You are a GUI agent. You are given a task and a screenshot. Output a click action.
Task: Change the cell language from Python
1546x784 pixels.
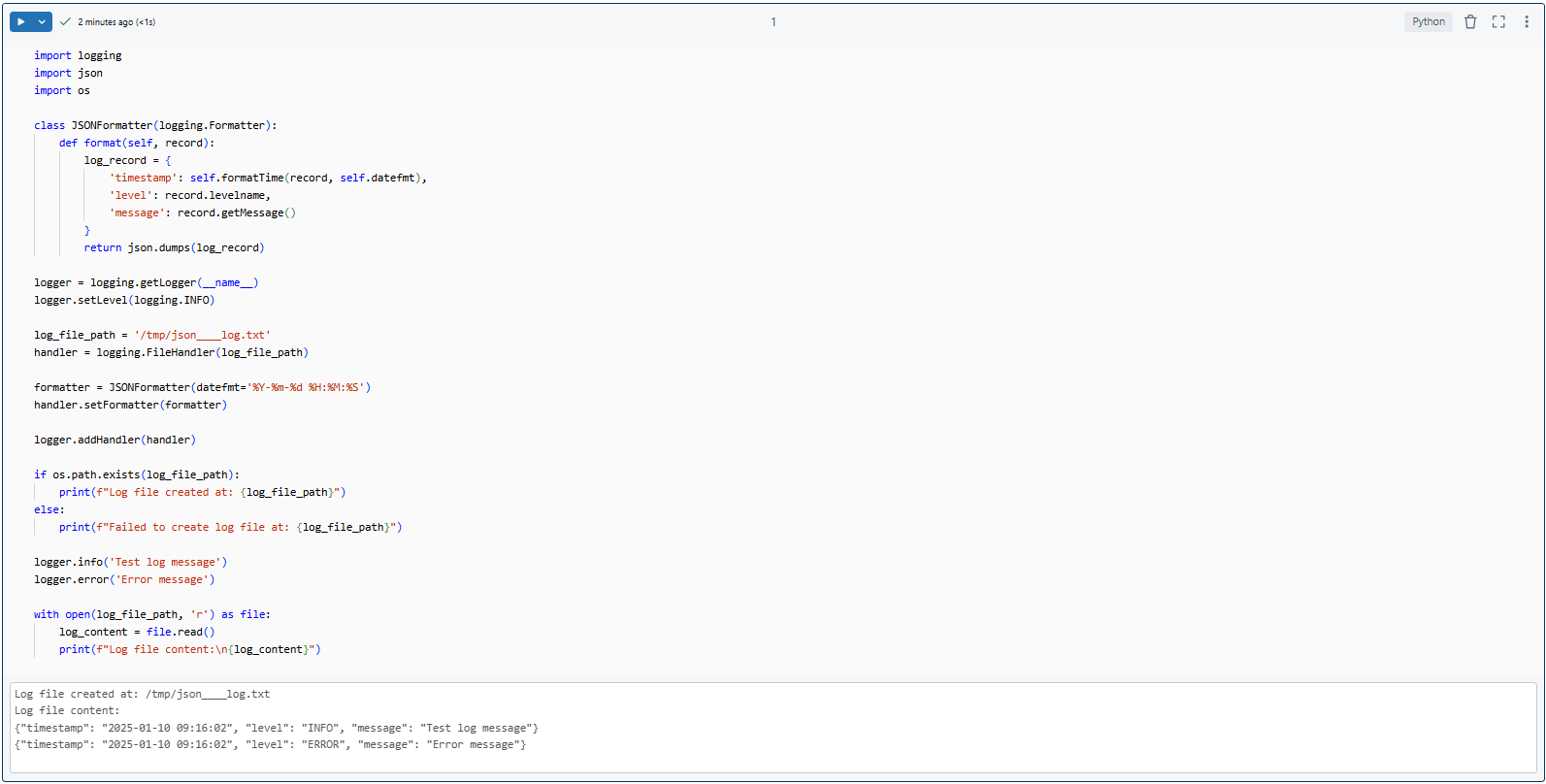point(1428,21)
